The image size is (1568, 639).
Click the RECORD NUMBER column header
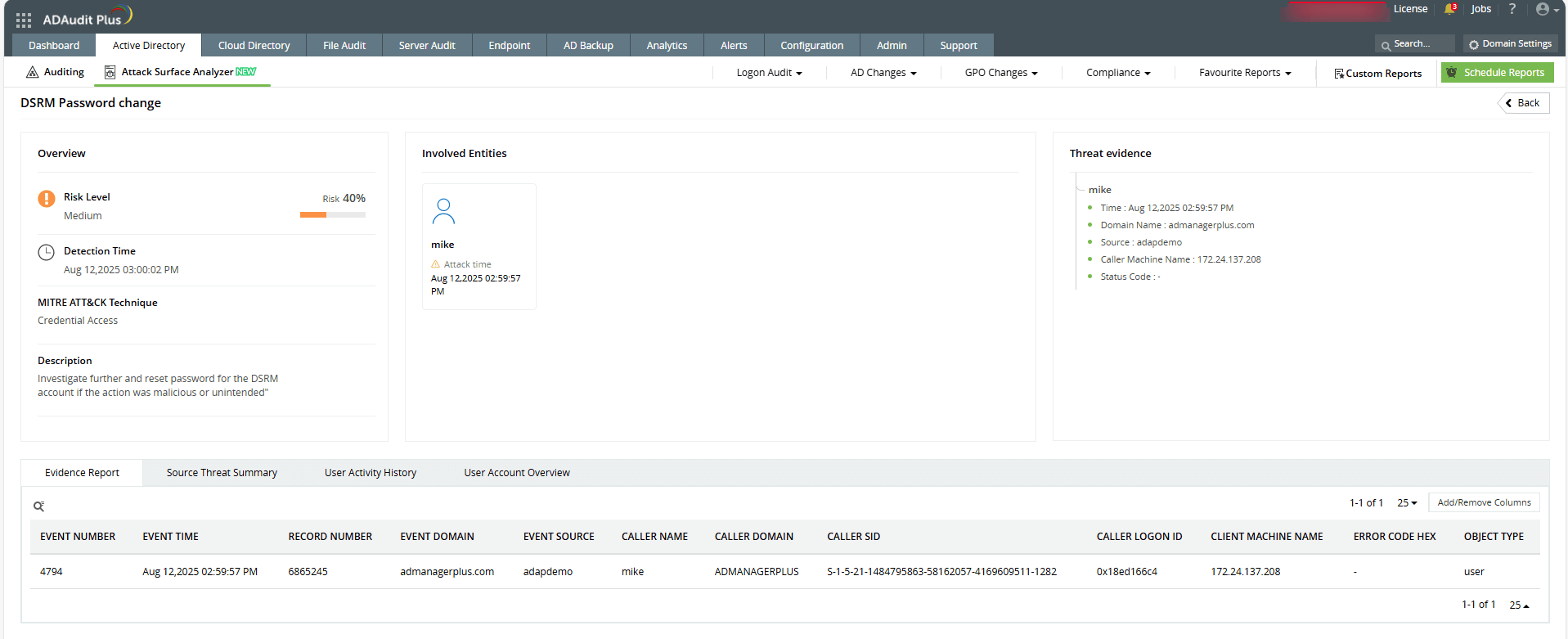pos(330,537)
